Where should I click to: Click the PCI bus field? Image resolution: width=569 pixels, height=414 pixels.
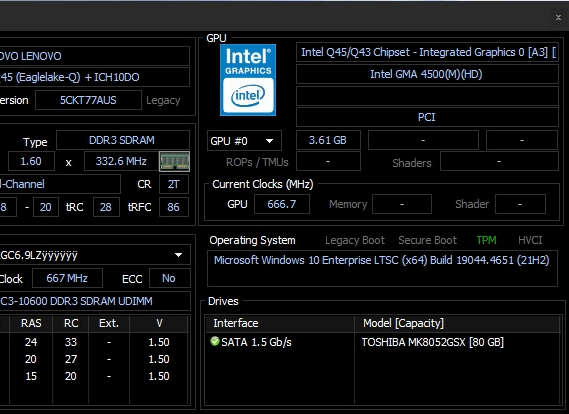click(427, 117)
